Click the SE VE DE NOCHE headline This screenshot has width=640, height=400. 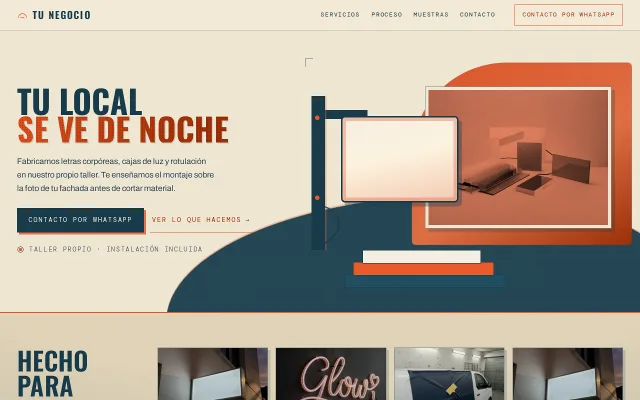point(123,130)
